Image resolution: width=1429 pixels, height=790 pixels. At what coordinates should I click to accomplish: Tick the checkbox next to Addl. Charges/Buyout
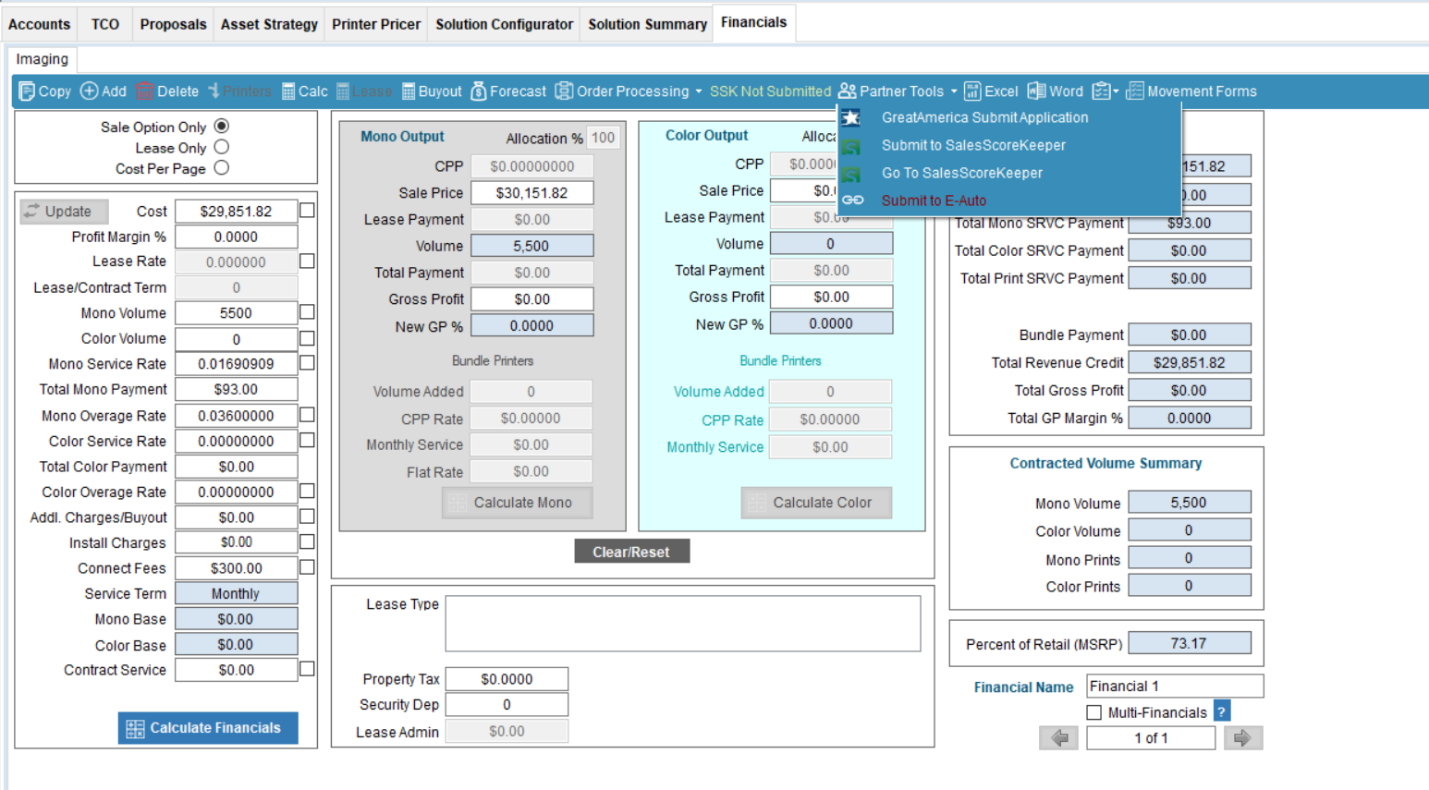point(308,516)
